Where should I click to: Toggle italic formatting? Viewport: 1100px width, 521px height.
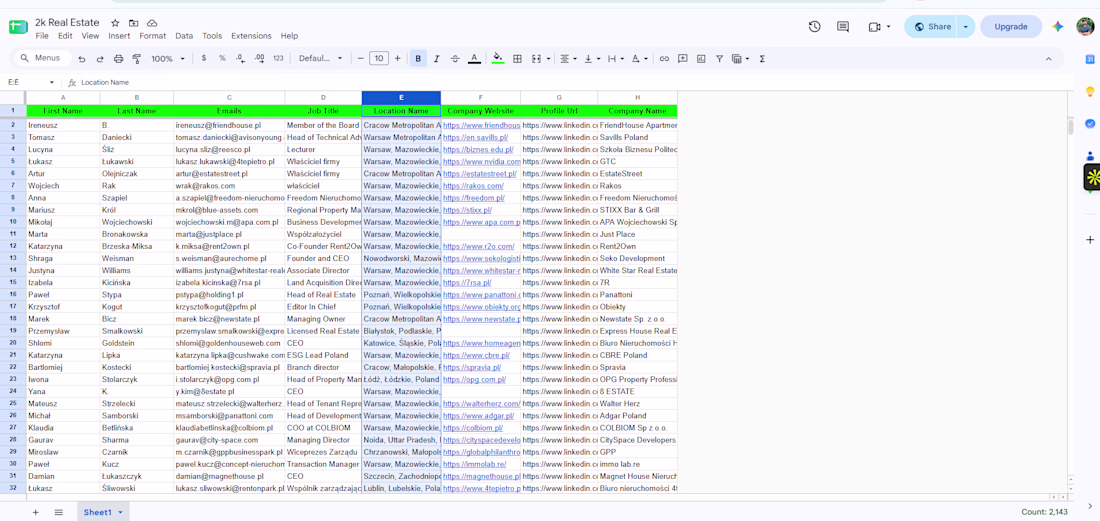pos(437,59)
